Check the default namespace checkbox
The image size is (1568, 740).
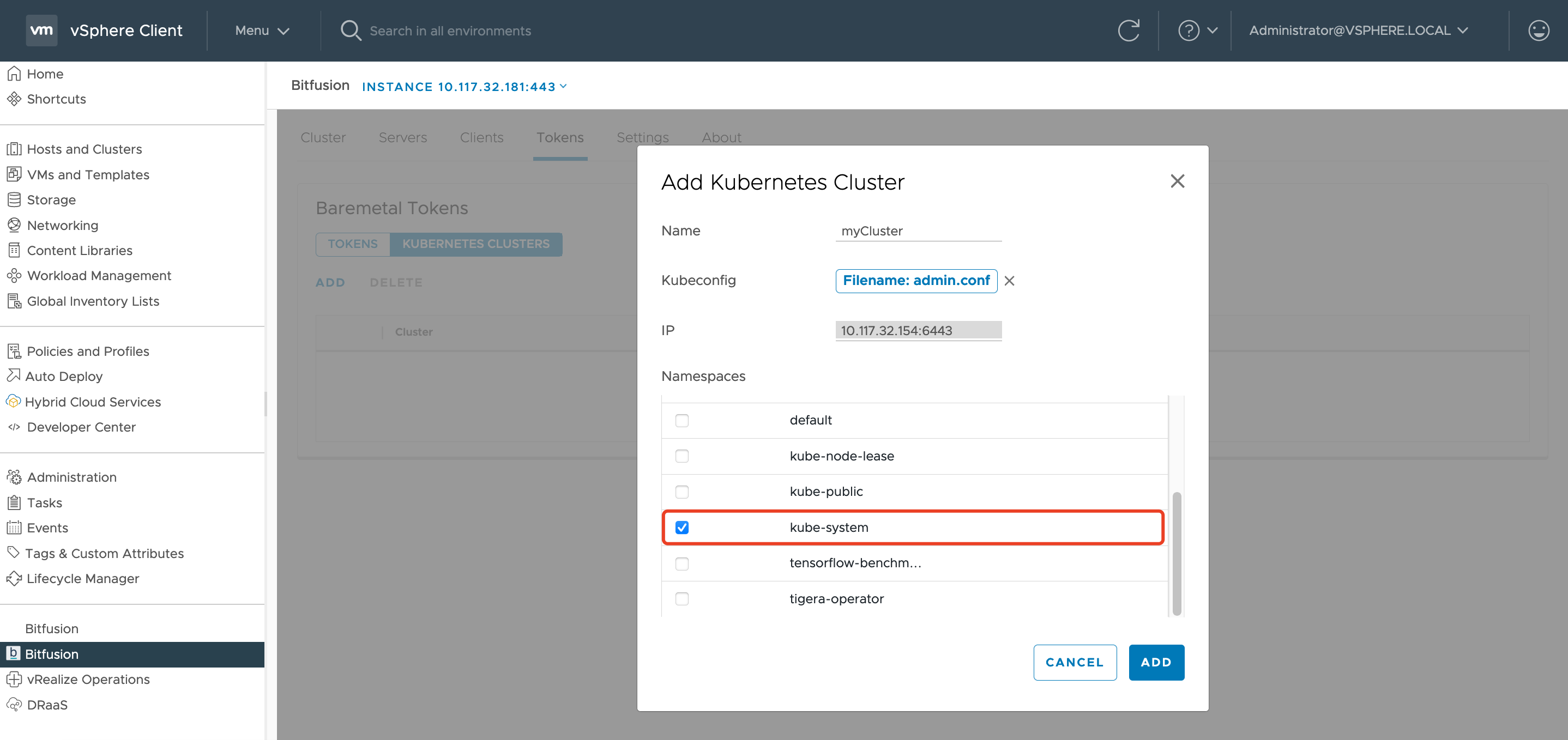682,420
